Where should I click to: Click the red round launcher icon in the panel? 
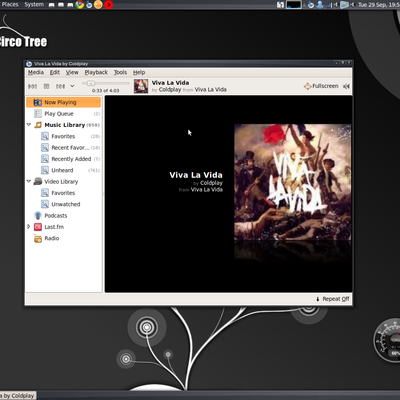[x=108, y=5]
